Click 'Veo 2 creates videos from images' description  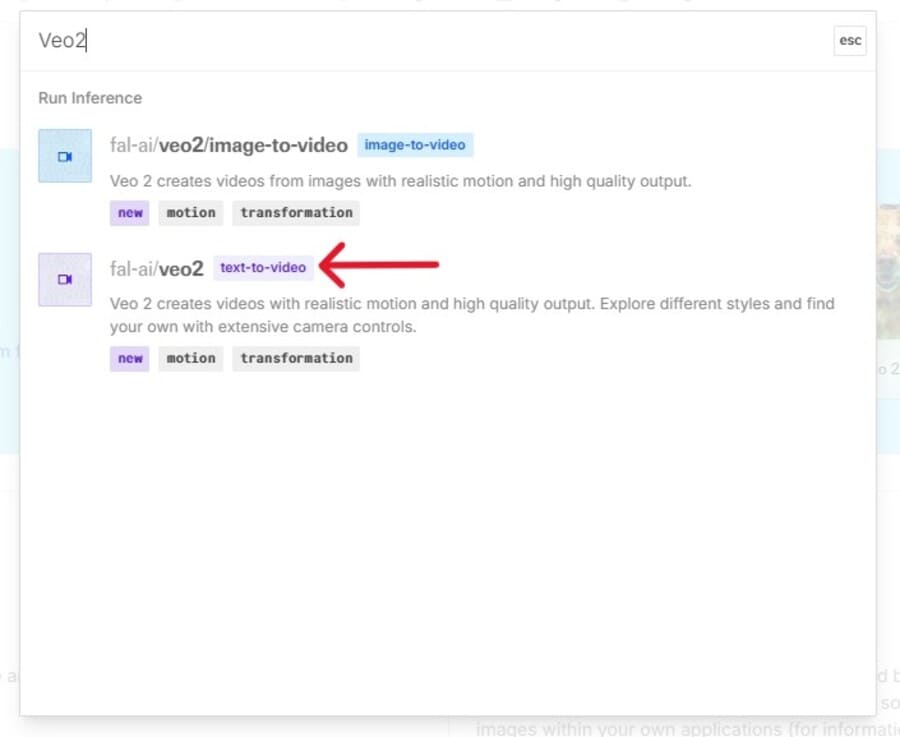[x=401, y=181]
